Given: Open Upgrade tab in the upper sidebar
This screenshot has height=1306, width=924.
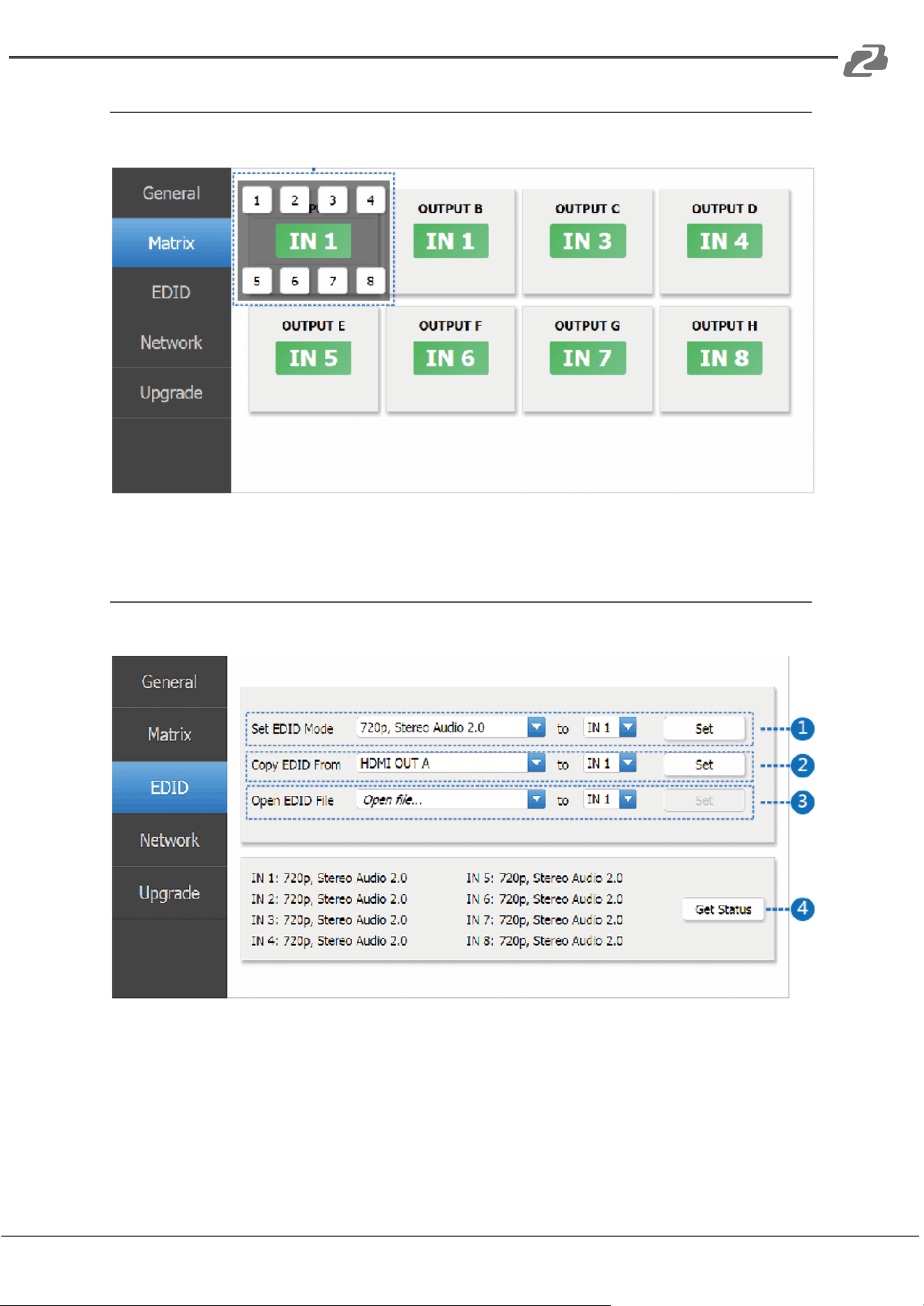Looking at the screenshot, I should point(172,393).
